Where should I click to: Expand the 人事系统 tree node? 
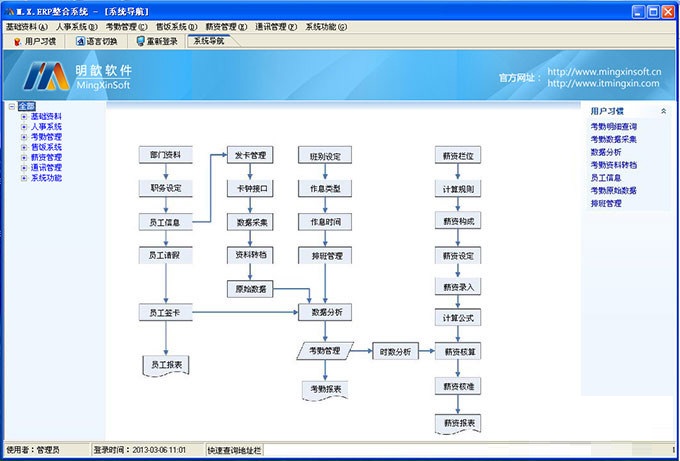[24, 127]
